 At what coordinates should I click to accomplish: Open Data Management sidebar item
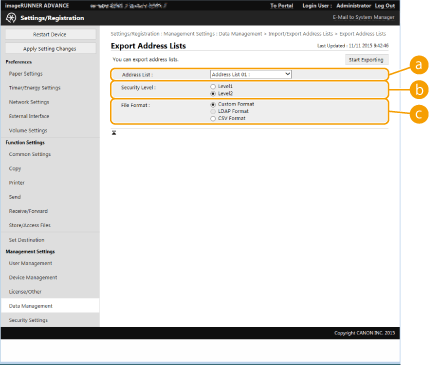(x=31, y=306)
